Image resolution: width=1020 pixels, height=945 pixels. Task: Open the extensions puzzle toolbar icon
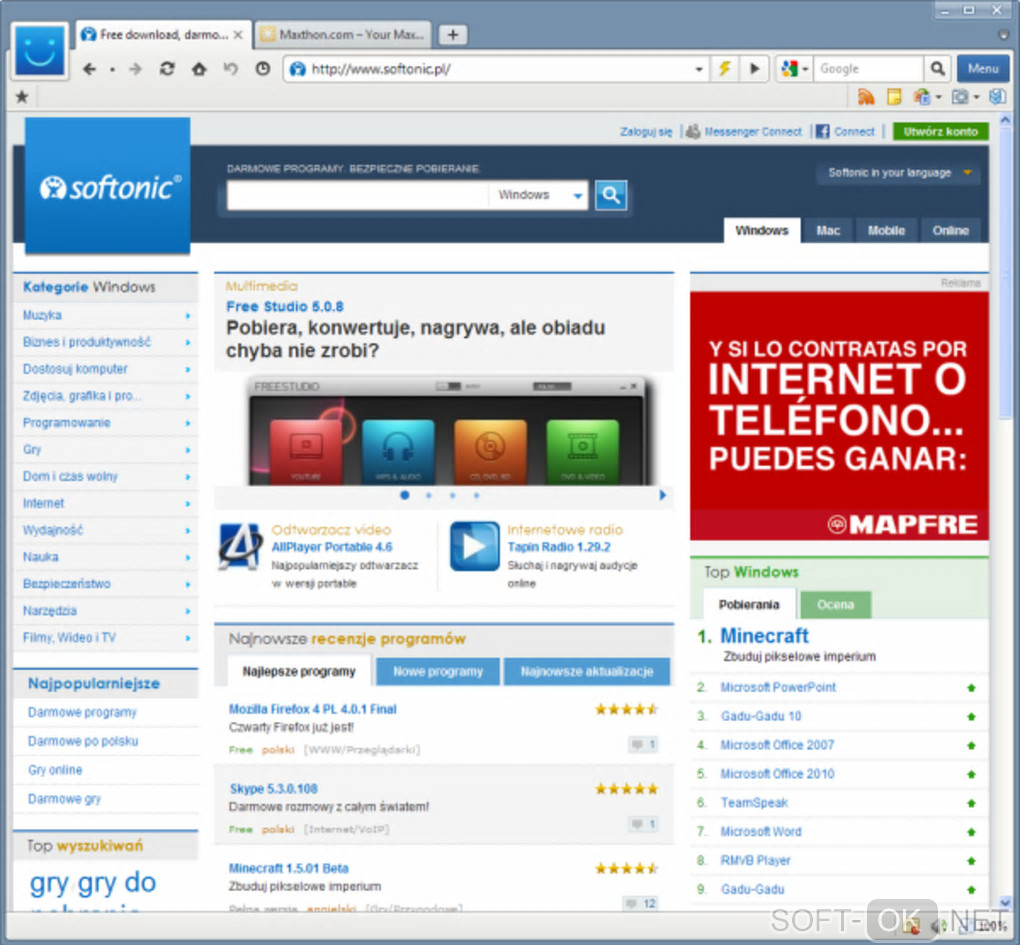coord(922,97)
